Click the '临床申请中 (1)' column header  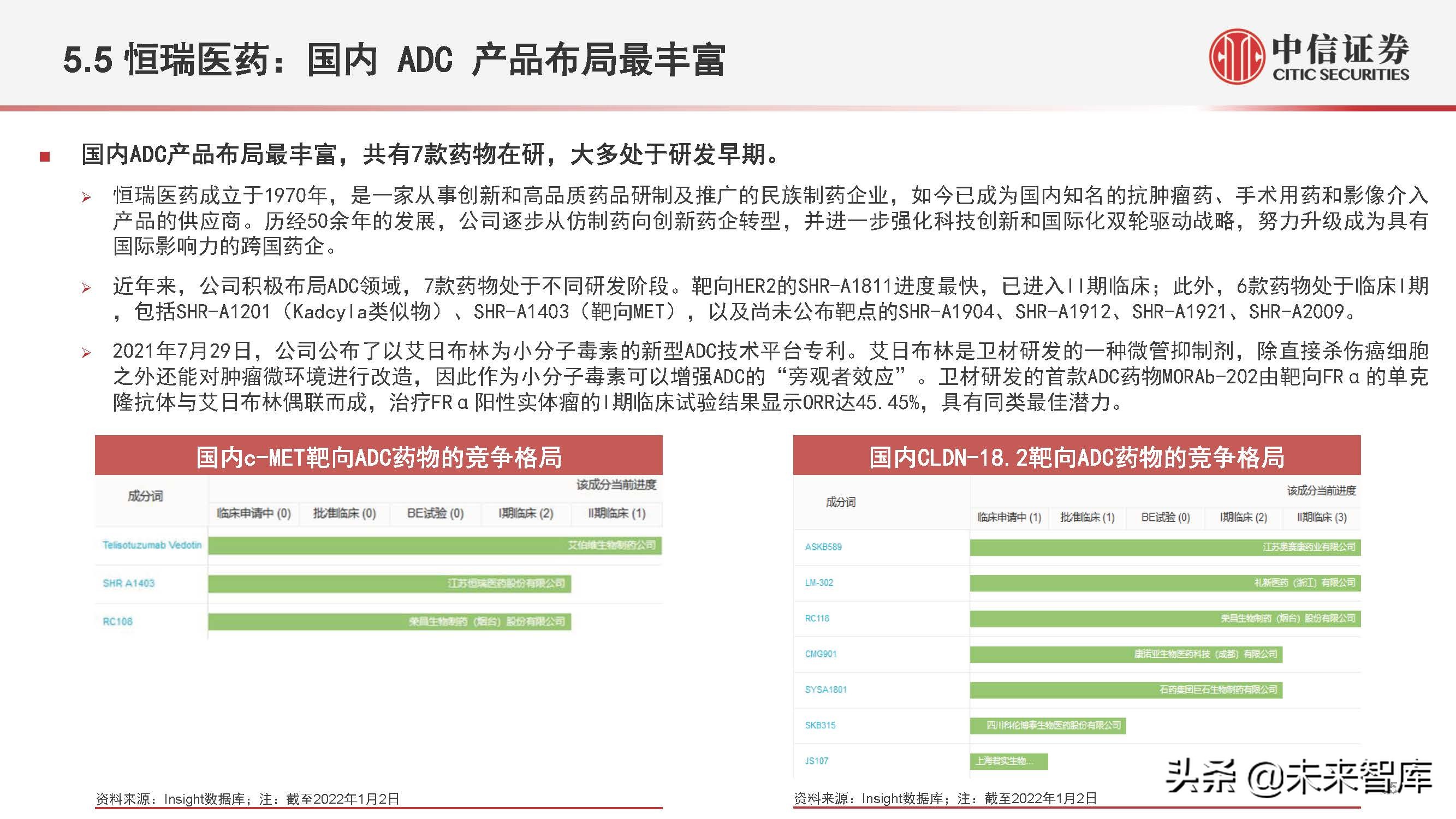(1009, 517)
